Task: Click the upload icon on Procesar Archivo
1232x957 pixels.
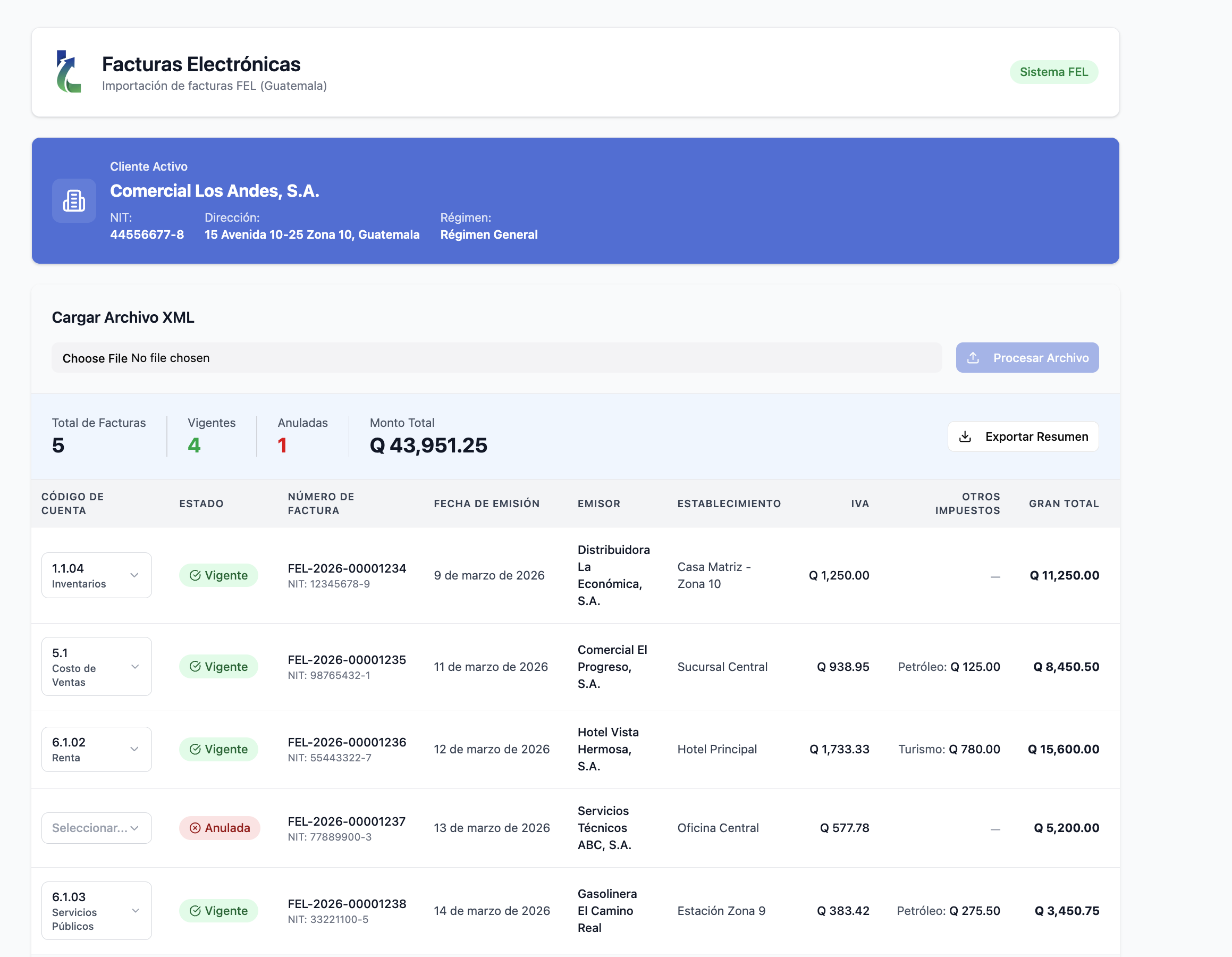Action: pos(973,358)
